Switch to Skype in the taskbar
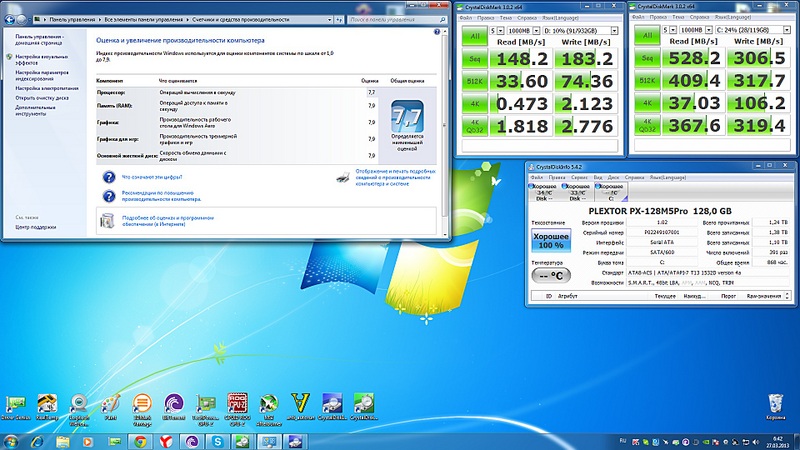The width and height of the screenshot is (800, 450). click(218, 441)
